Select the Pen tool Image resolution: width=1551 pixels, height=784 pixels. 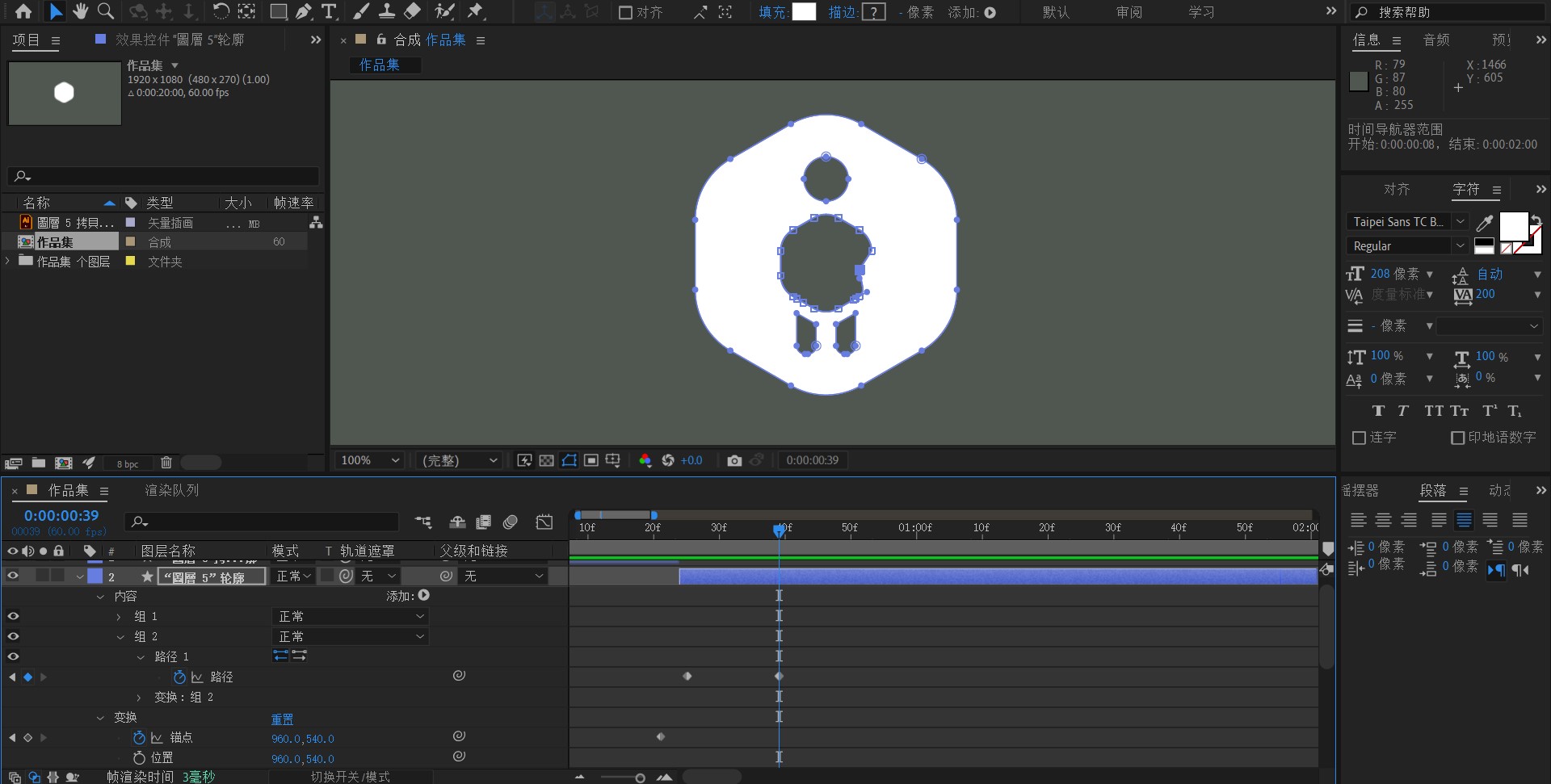tap(303, 11)
